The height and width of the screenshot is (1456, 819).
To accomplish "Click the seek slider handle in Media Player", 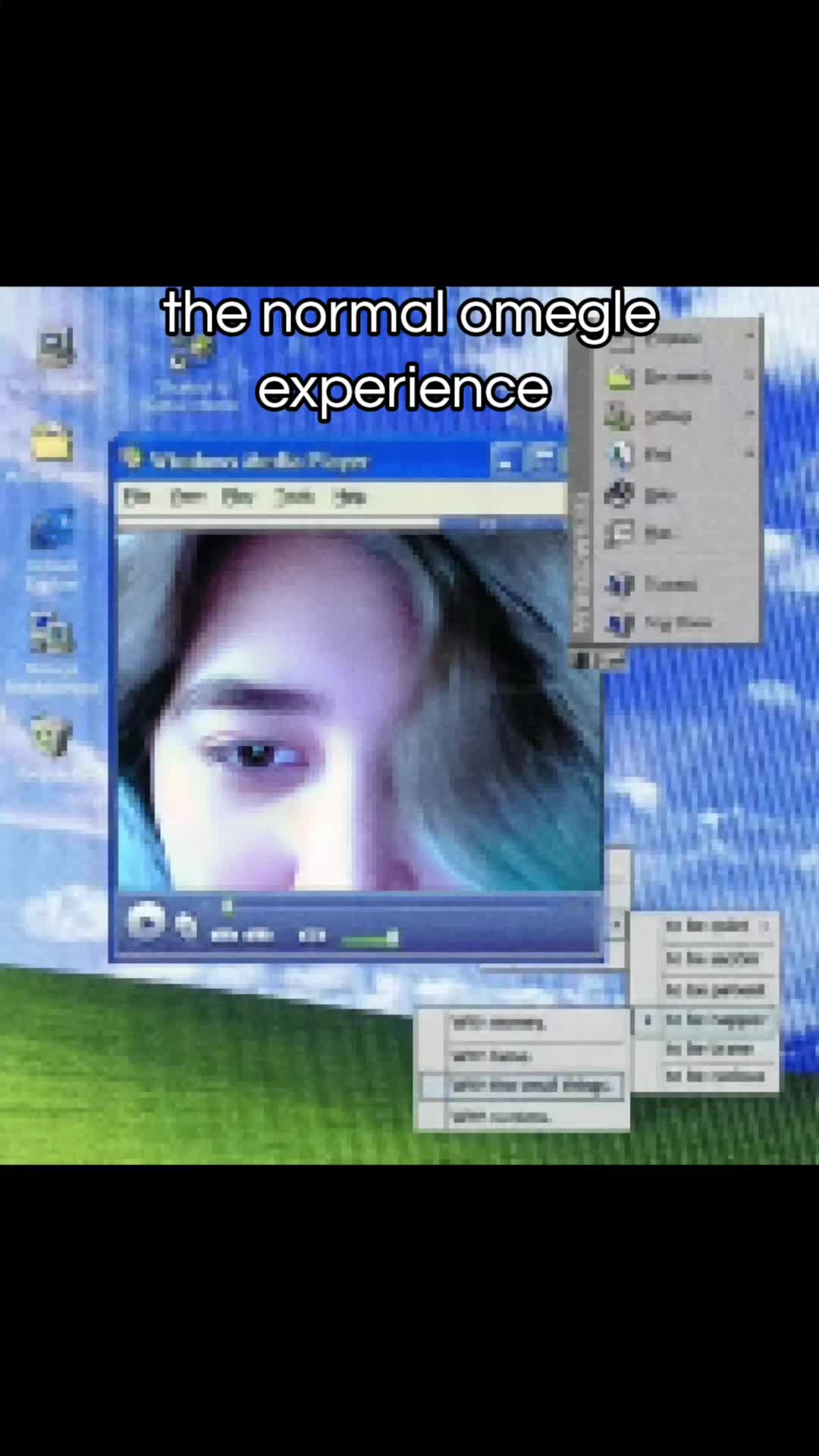I will tap(227, 906).
